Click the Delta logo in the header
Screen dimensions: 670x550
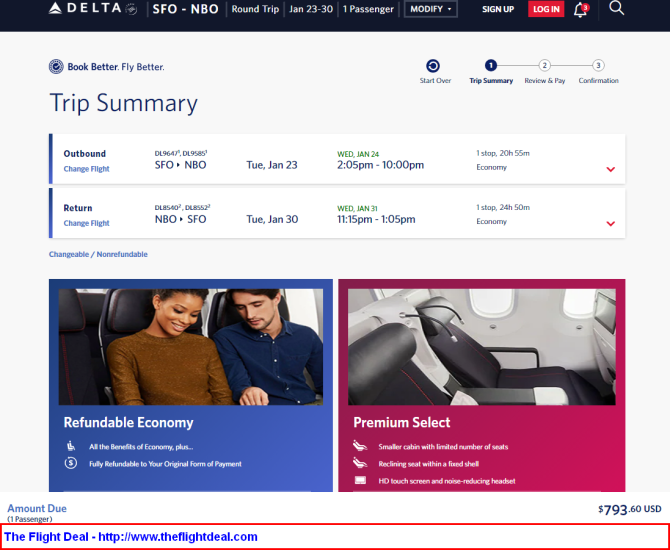pyautogui.click(x=92, y=9)
